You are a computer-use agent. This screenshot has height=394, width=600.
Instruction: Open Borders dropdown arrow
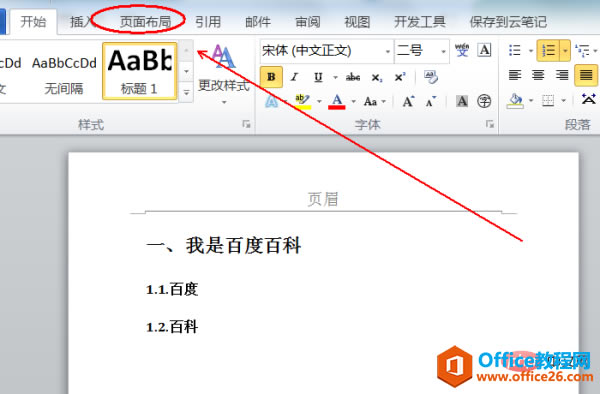pyautogui.click(x=564, y=101)
